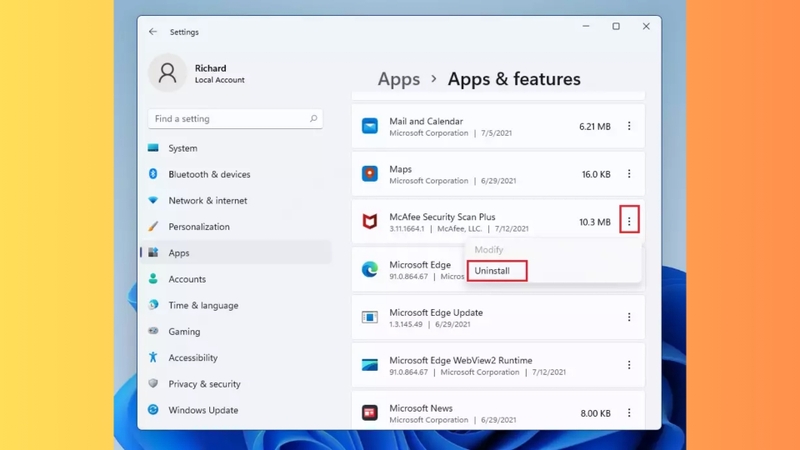Screen dimensions: 800x450
Task: Select the Apps category in sidebar
Action: tap(236, 253)
